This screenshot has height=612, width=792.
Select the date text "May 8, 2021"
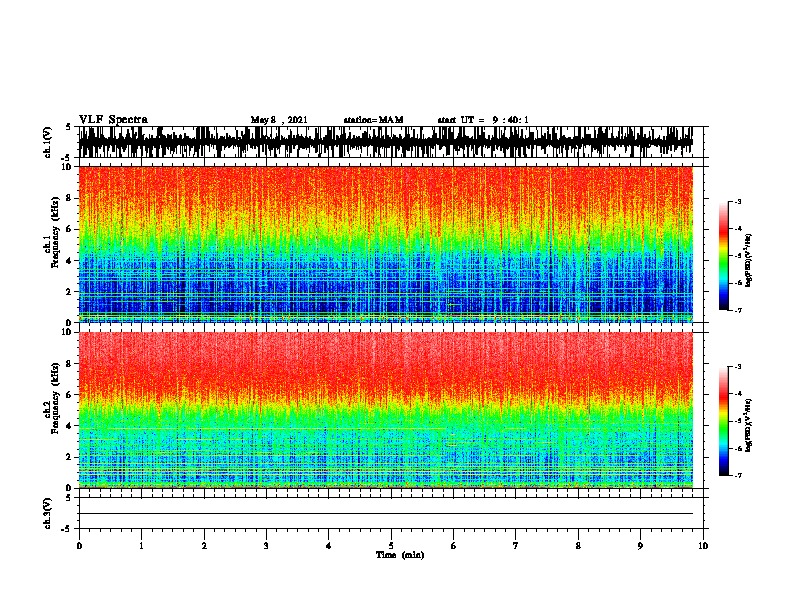(279, 120)
